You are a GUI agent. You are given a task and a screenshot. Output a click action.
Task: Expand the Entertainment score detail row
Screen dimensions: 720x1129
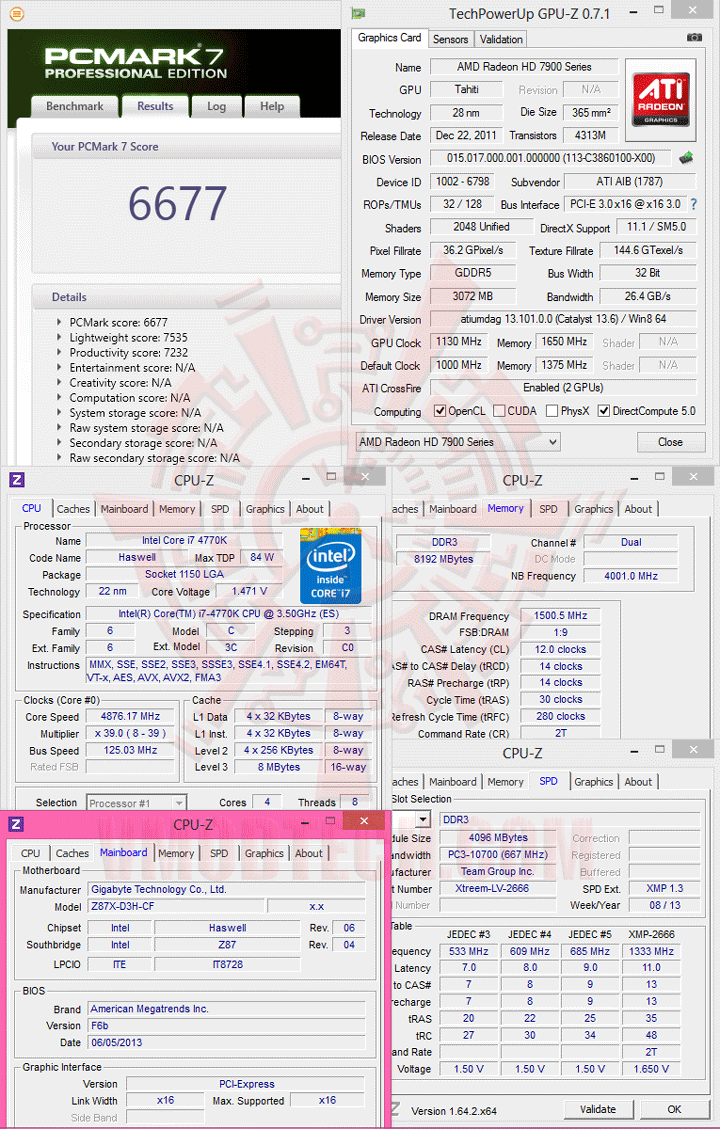pos(59,368)
